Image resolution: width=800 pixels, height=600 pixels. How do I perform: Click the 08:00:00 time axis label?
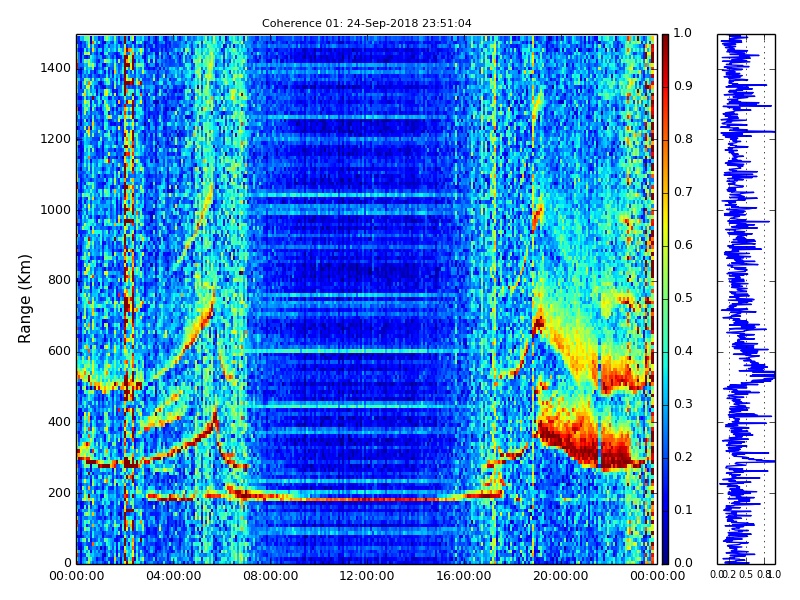pos(270,576)
